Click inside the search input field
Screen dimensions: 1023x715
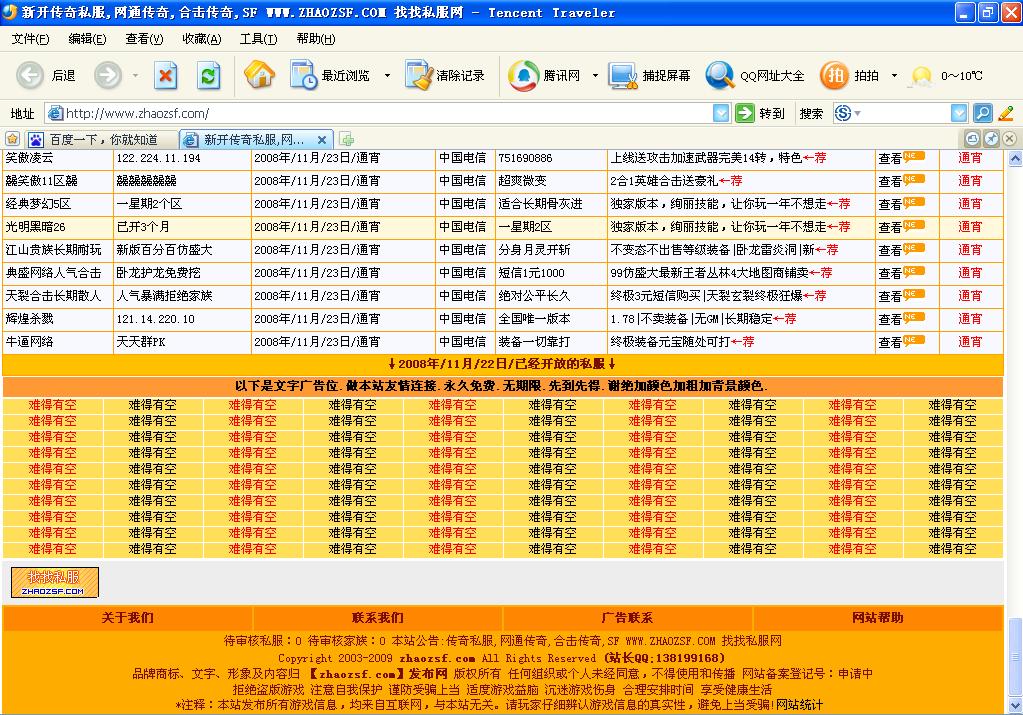tap(905, 113)
